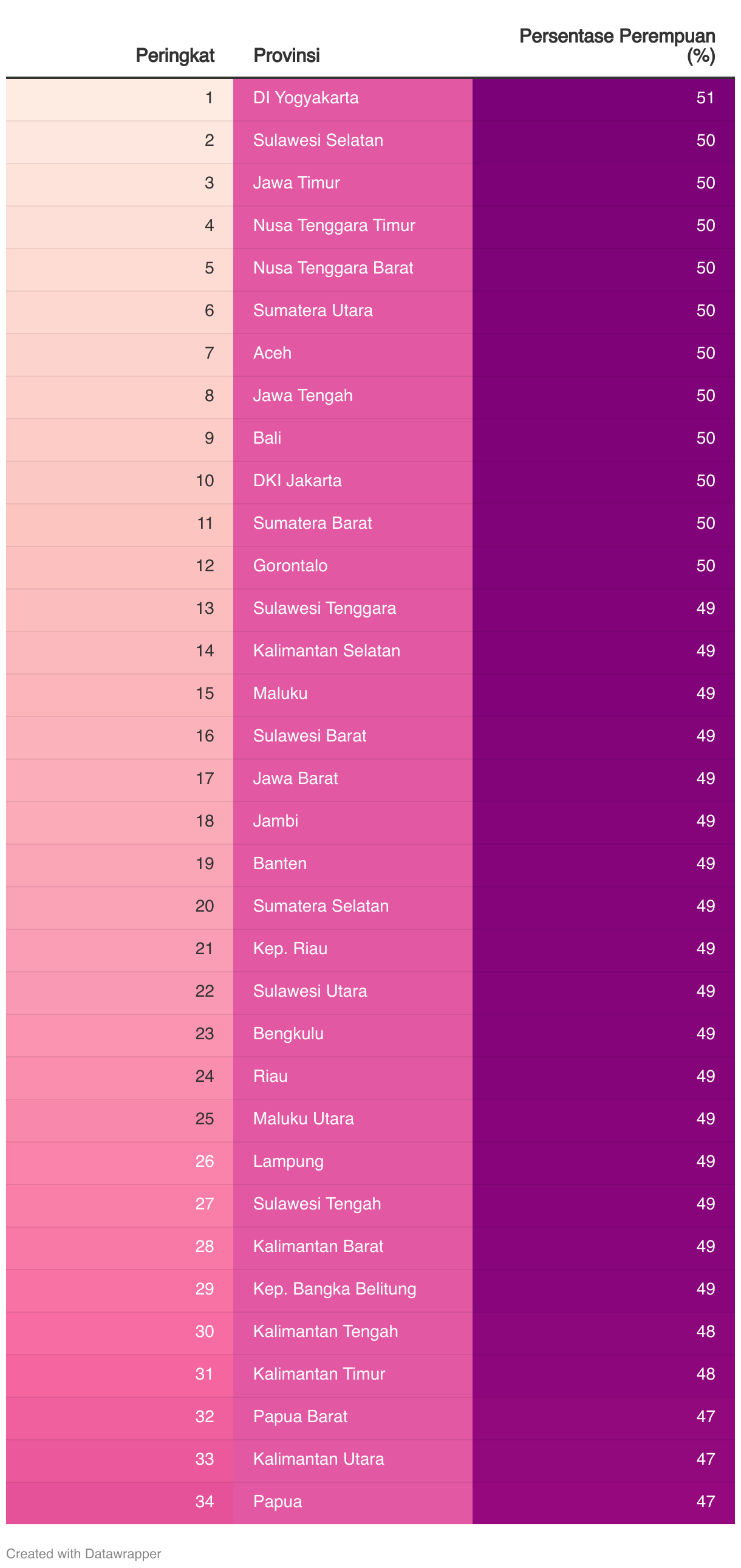Screen dimensions: 741x1568
Task: Select the Maluku province cell
Action: pos(353,694)
